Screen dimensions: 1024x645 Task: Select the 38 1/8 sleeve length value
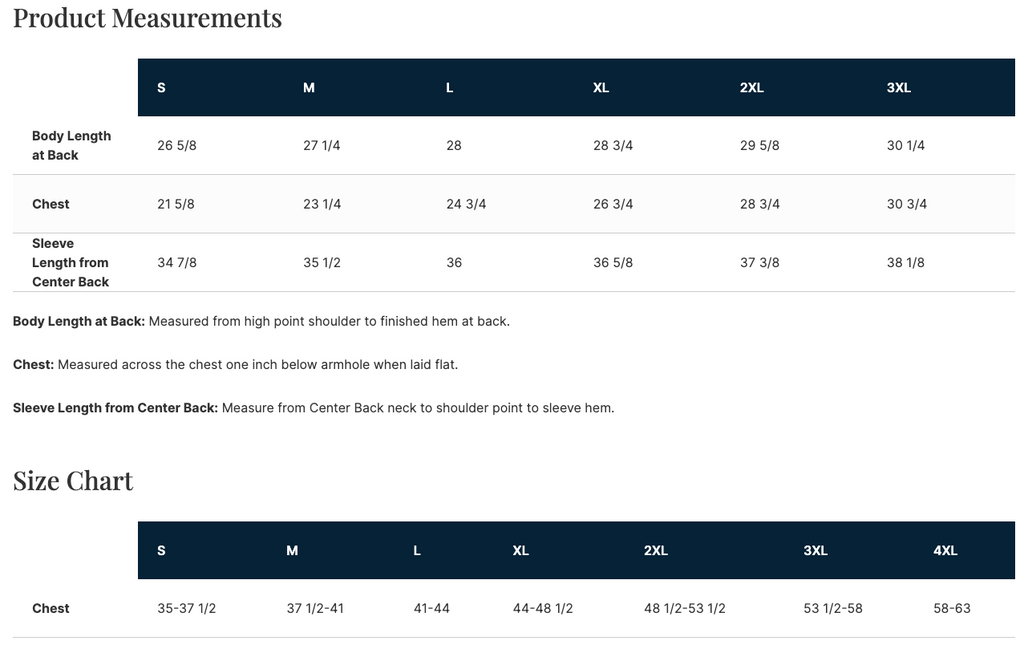point(906,263)
